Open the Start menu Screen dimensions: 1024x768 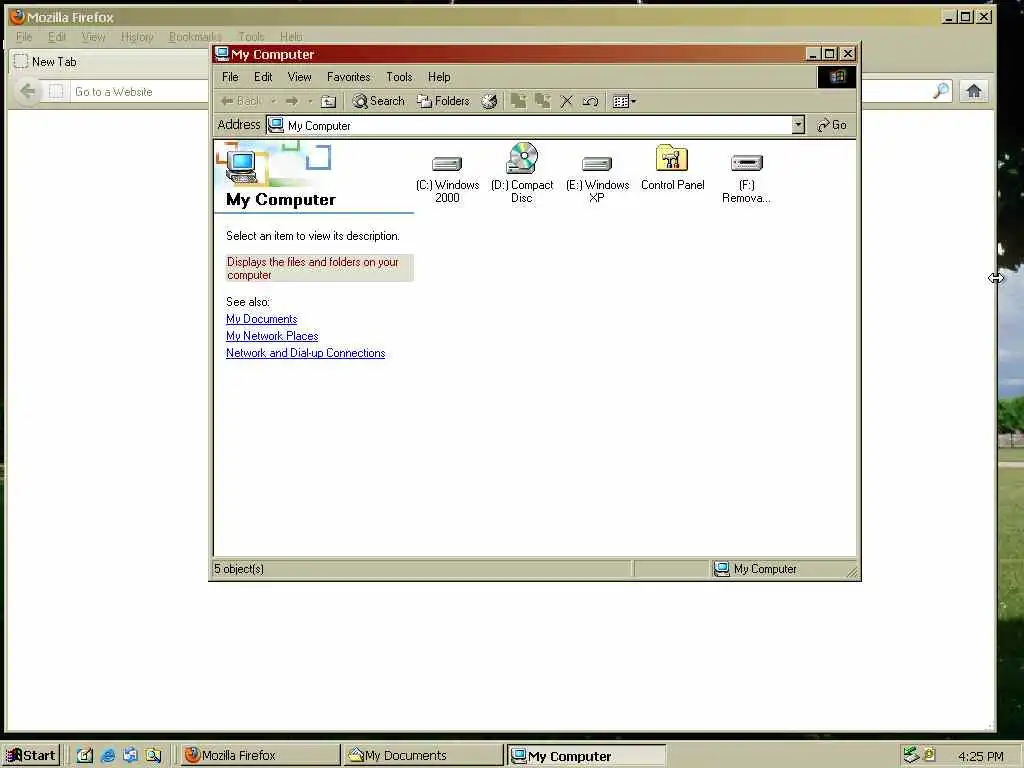pyautogui.click(x=31, y=756)
